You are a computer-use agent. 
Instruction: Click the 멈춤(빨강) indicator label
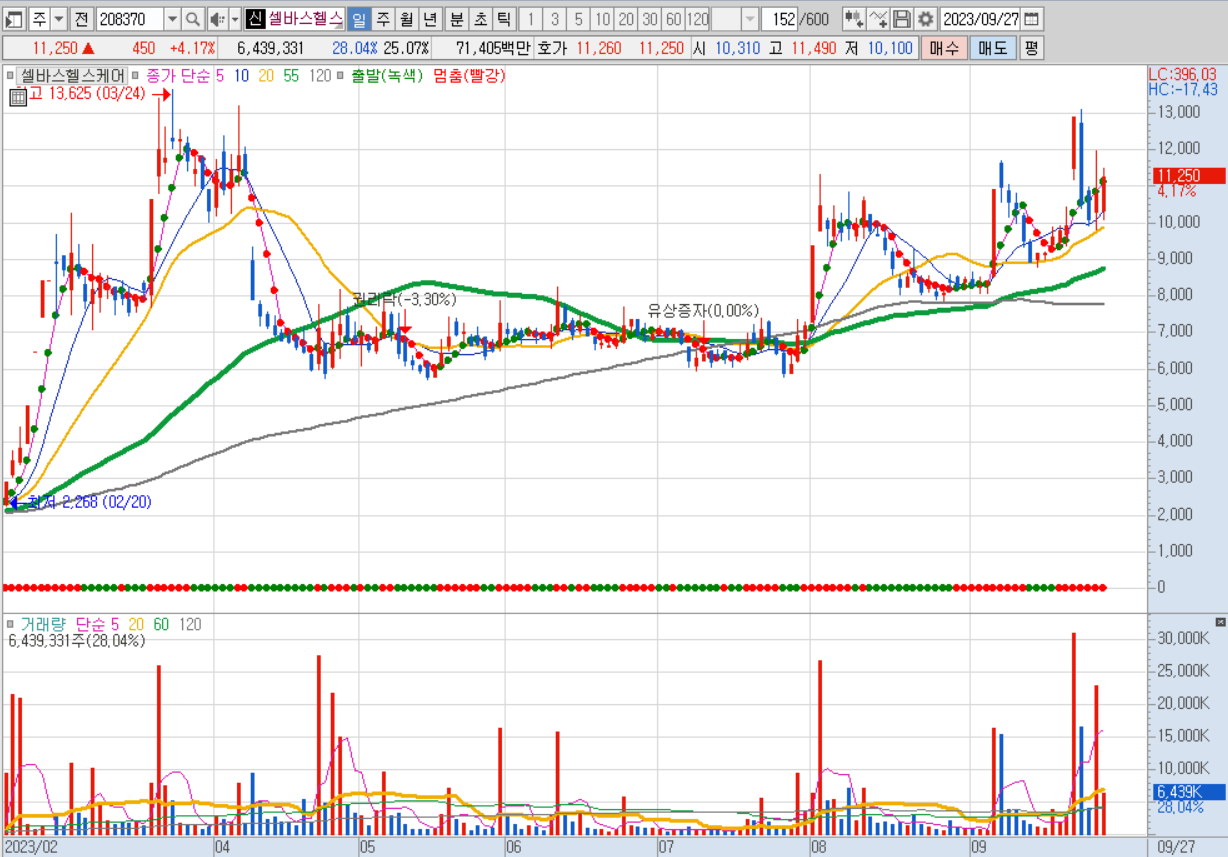[x=469, y=75]
